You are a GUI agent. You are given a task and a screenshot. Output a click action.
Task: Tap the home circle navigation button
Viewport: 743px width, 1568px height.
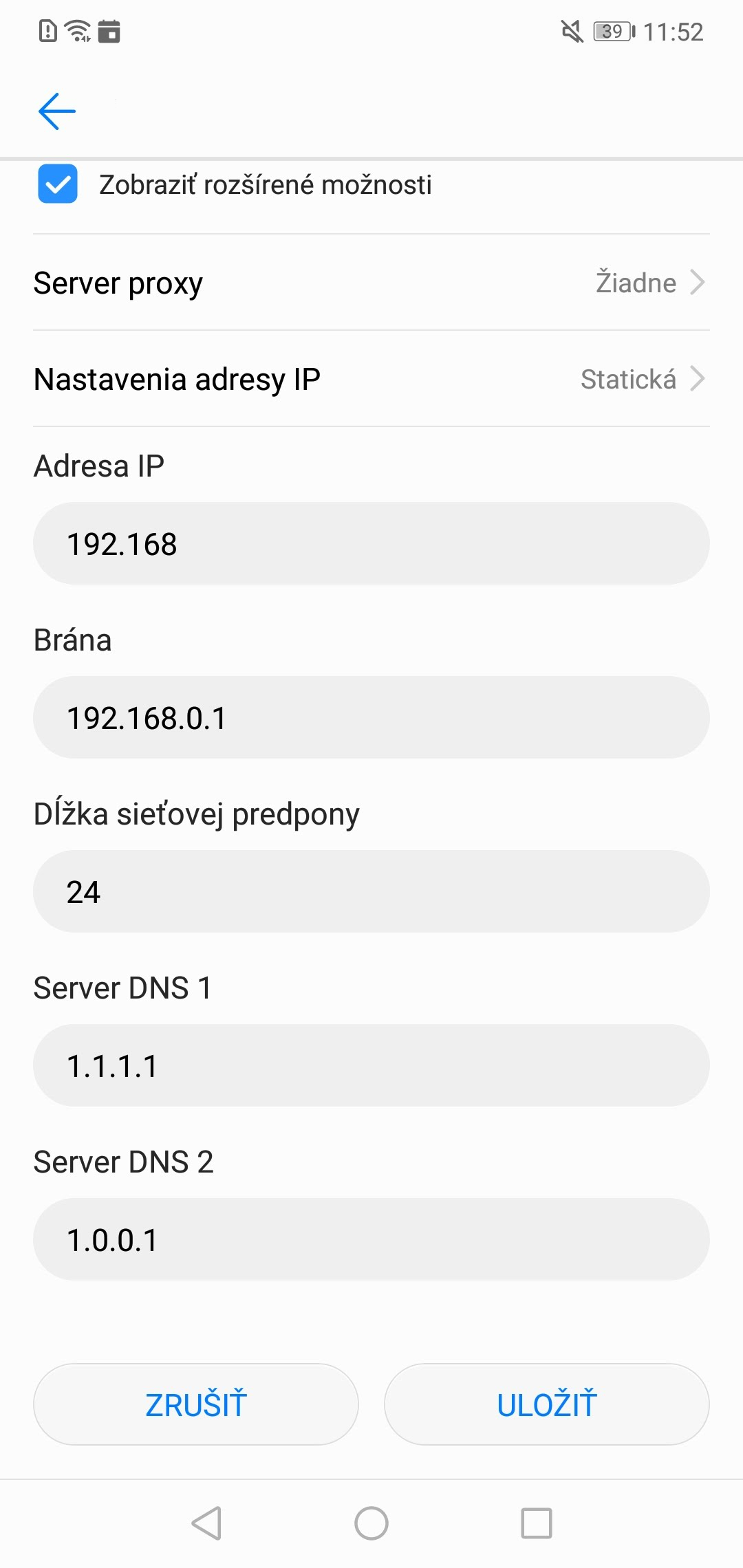pos(371,1523)
